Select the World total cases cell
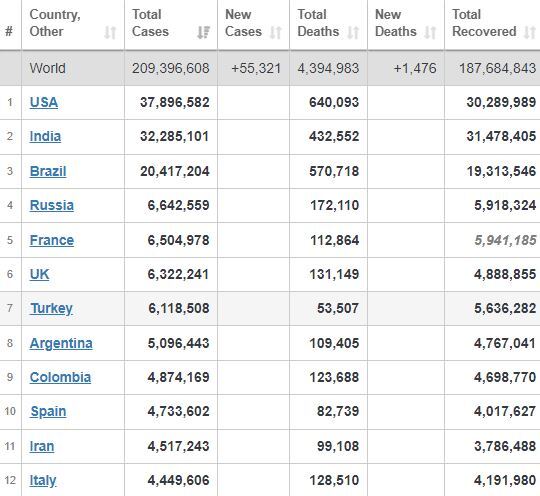 point(171,68)
